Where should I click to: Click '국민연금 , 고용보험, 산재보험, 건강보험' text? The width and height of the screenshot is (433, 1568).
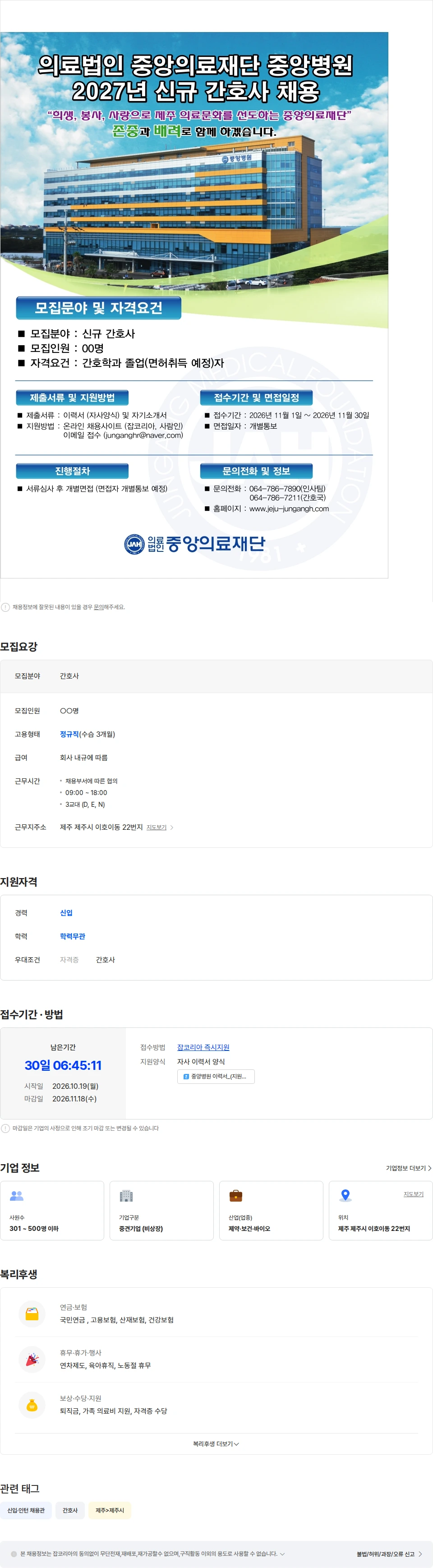pos(117,1320)
